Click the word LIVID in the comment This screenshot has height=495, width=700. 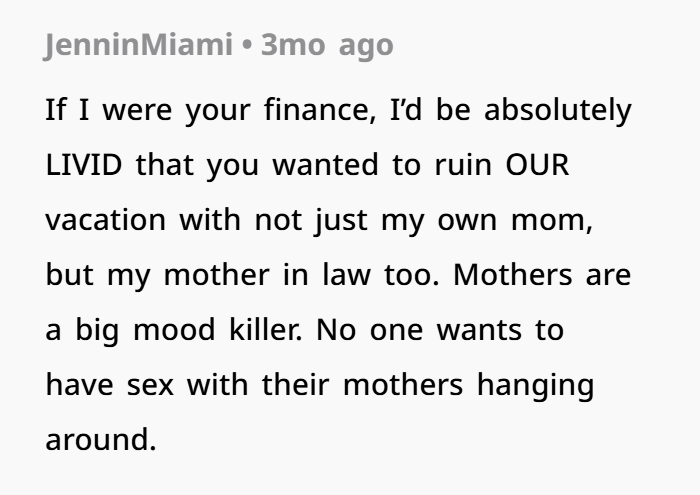coord(84,165)
